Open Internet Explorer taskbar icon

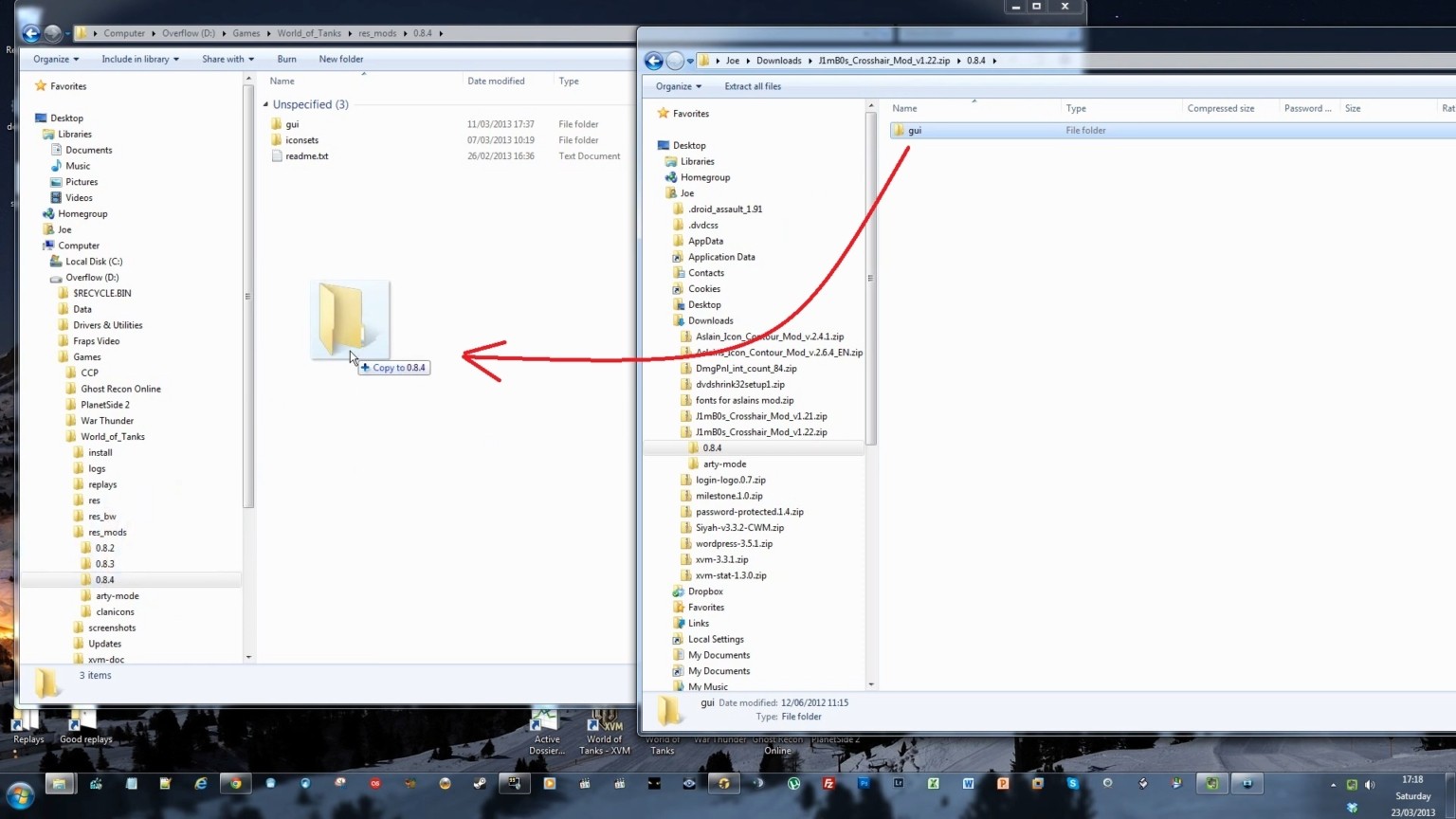(200, 784)
